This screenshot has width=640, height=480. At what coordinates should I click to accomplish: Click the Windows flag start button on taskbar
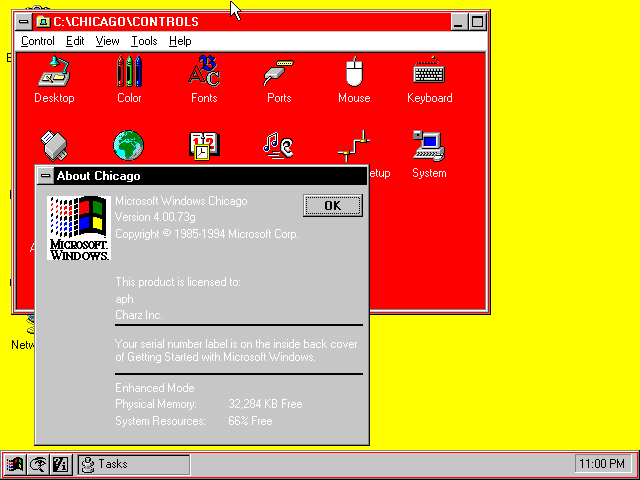(15, 464)
